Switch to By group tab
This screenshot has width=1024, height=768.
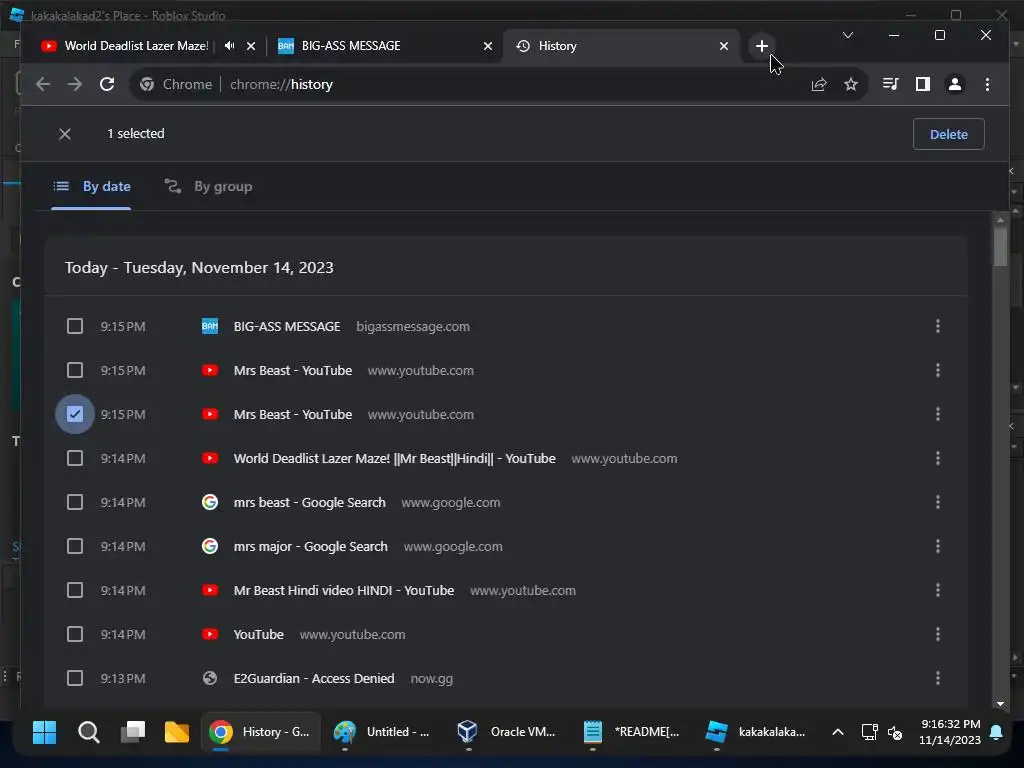[208, 187]
